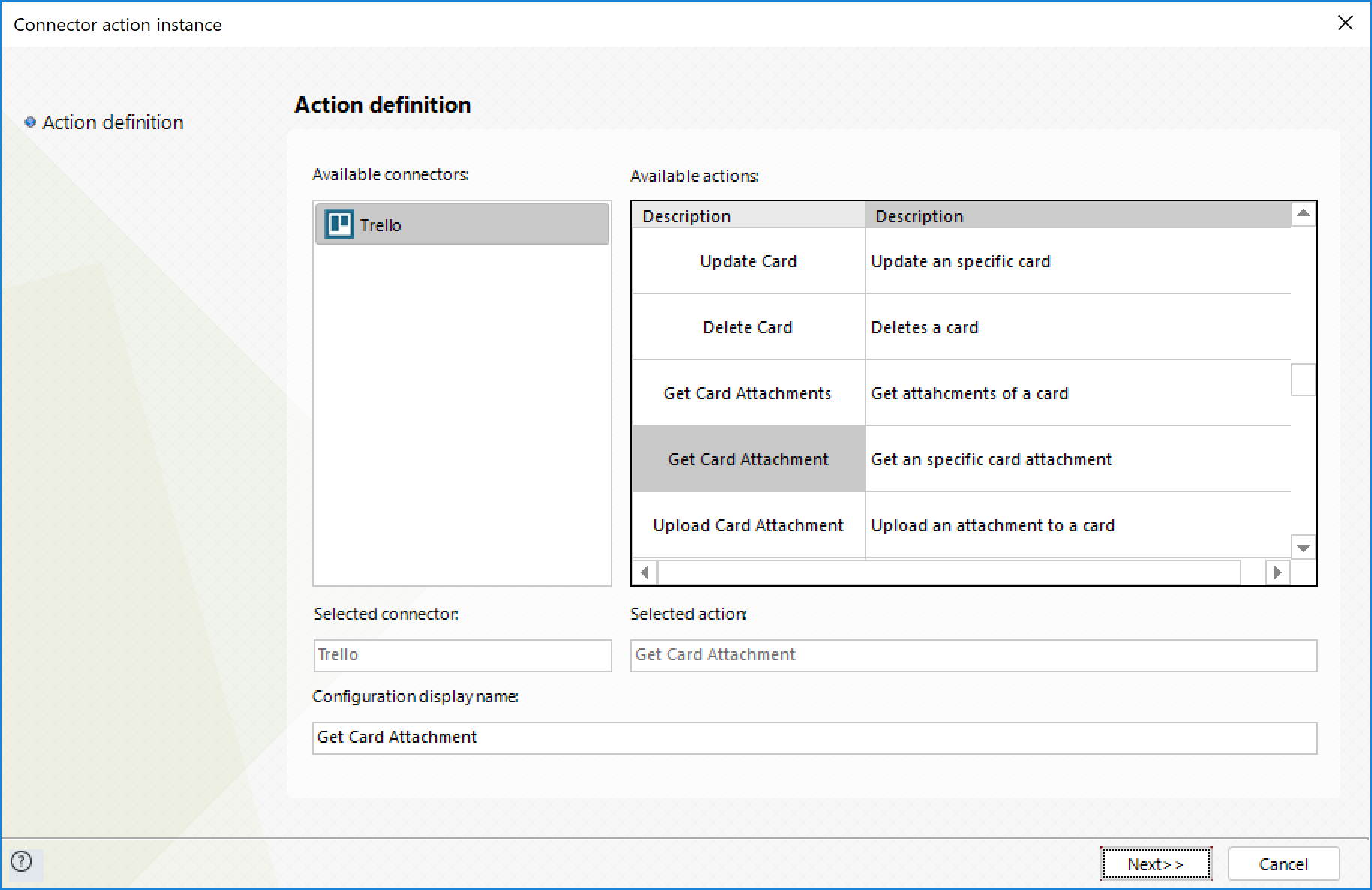This screenshot has width=1372, height=890.
Task: Click the Selected connector field
Action: coord(462,655)
